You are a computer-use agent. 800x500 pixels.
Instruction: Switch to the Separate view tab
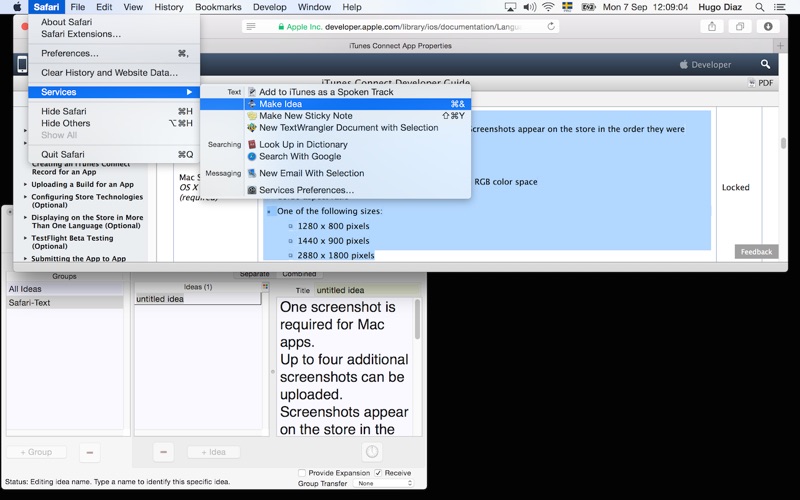(254, 274)
